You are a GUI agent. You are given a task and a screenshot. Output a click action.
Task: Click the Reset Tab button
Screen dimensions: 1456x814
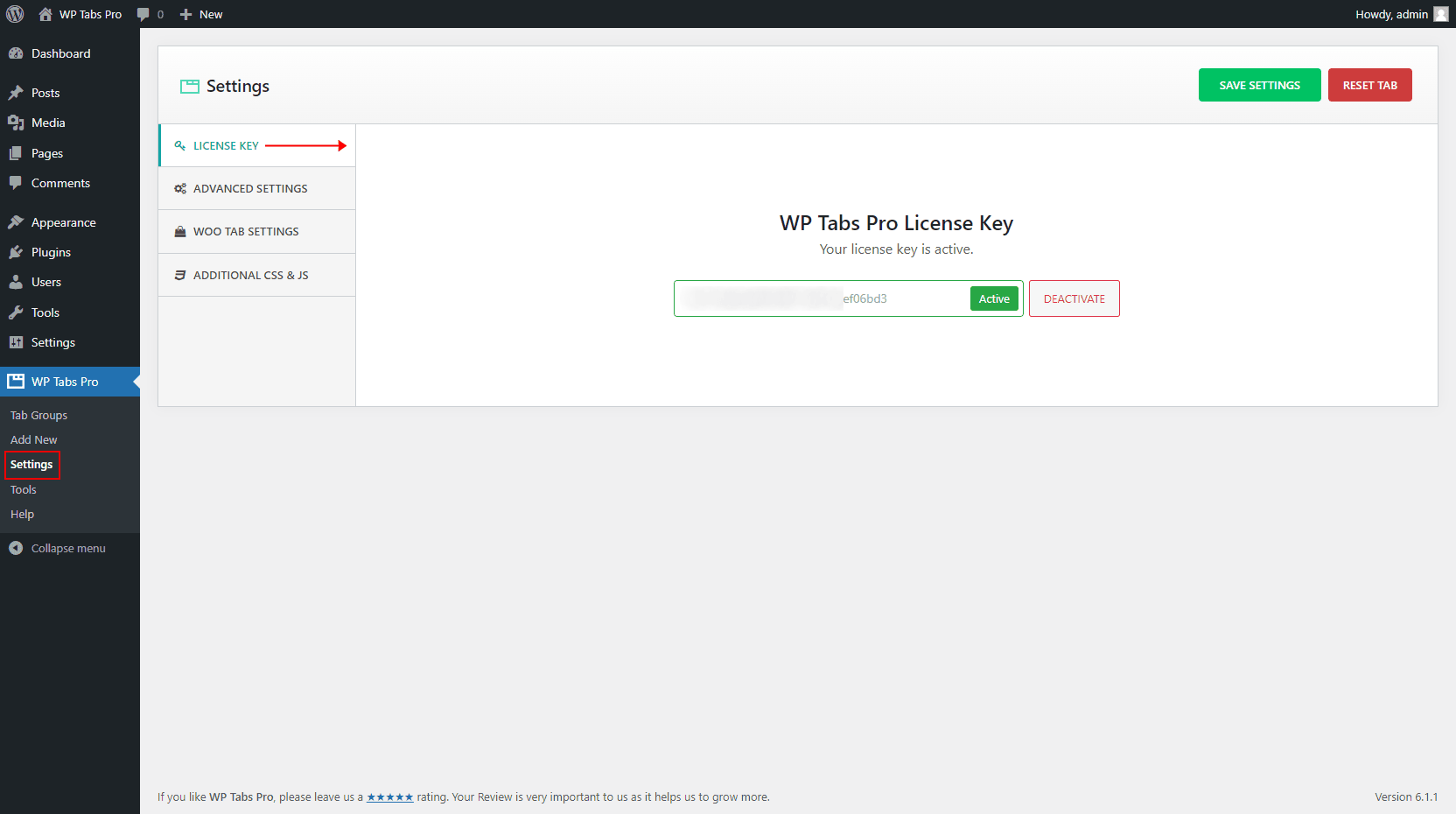[1369, 85]
